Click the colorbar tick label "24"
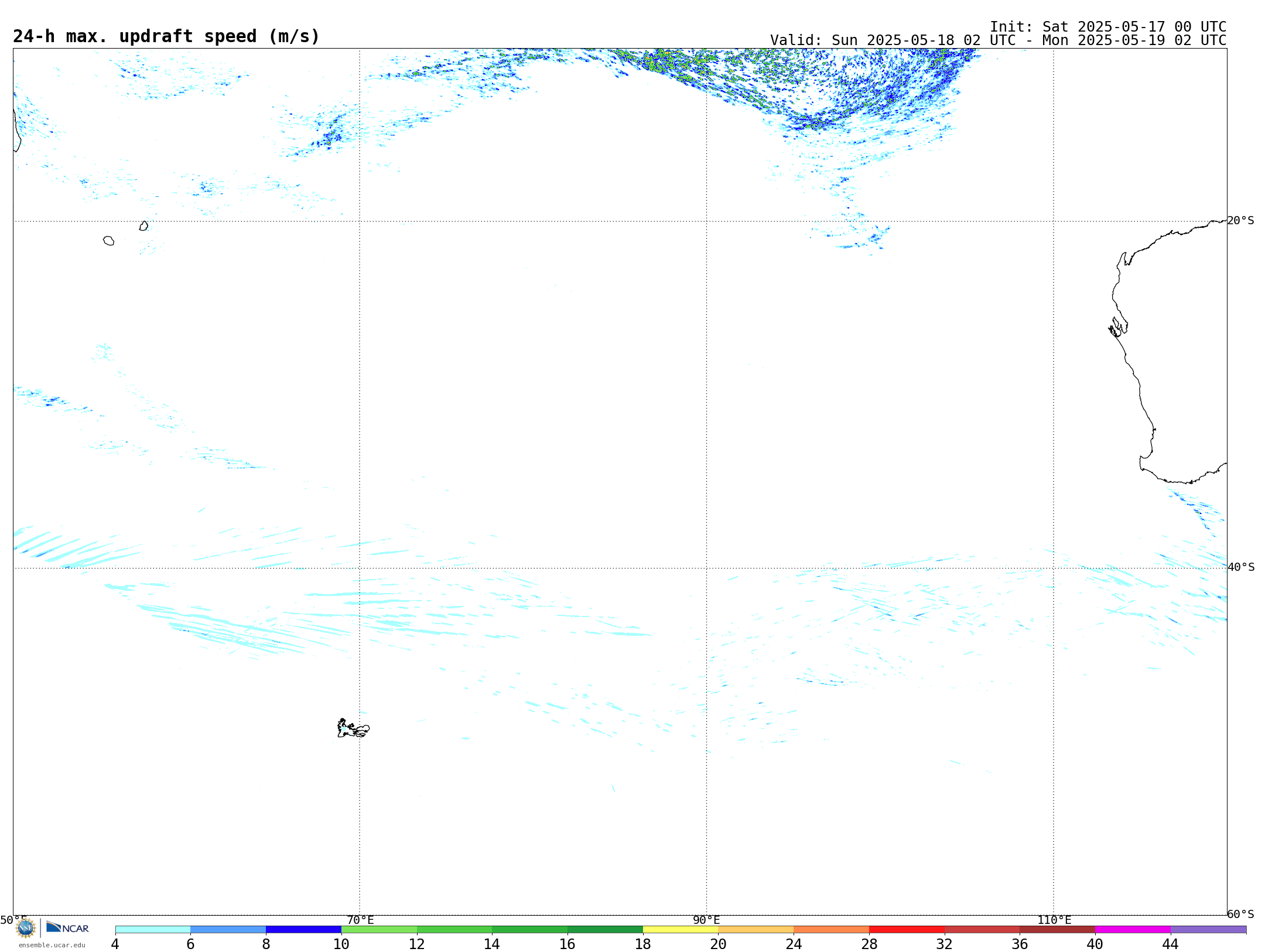1265x952 pixels. click(794, 944)
